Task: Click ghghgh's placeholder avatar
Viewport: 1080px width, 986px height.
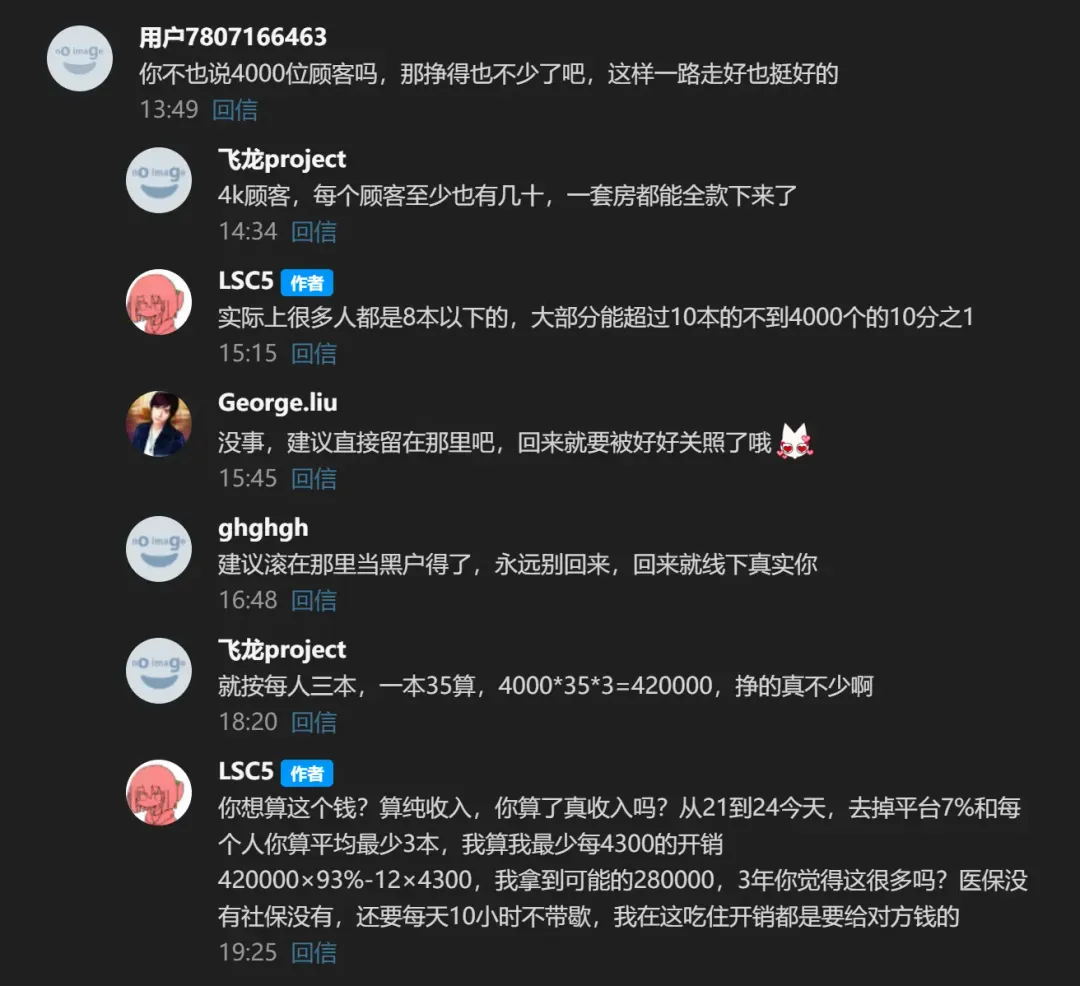Action: point(159,549)
